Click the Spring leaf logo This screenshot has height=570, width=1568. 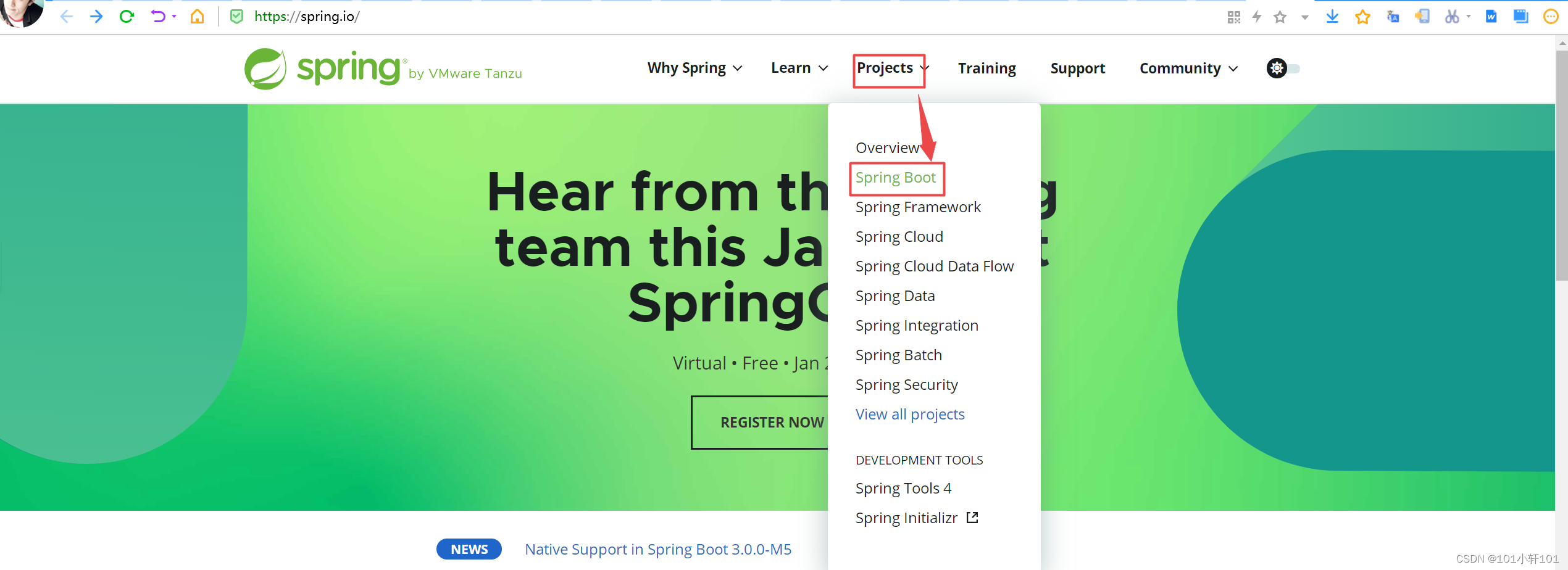265,69
